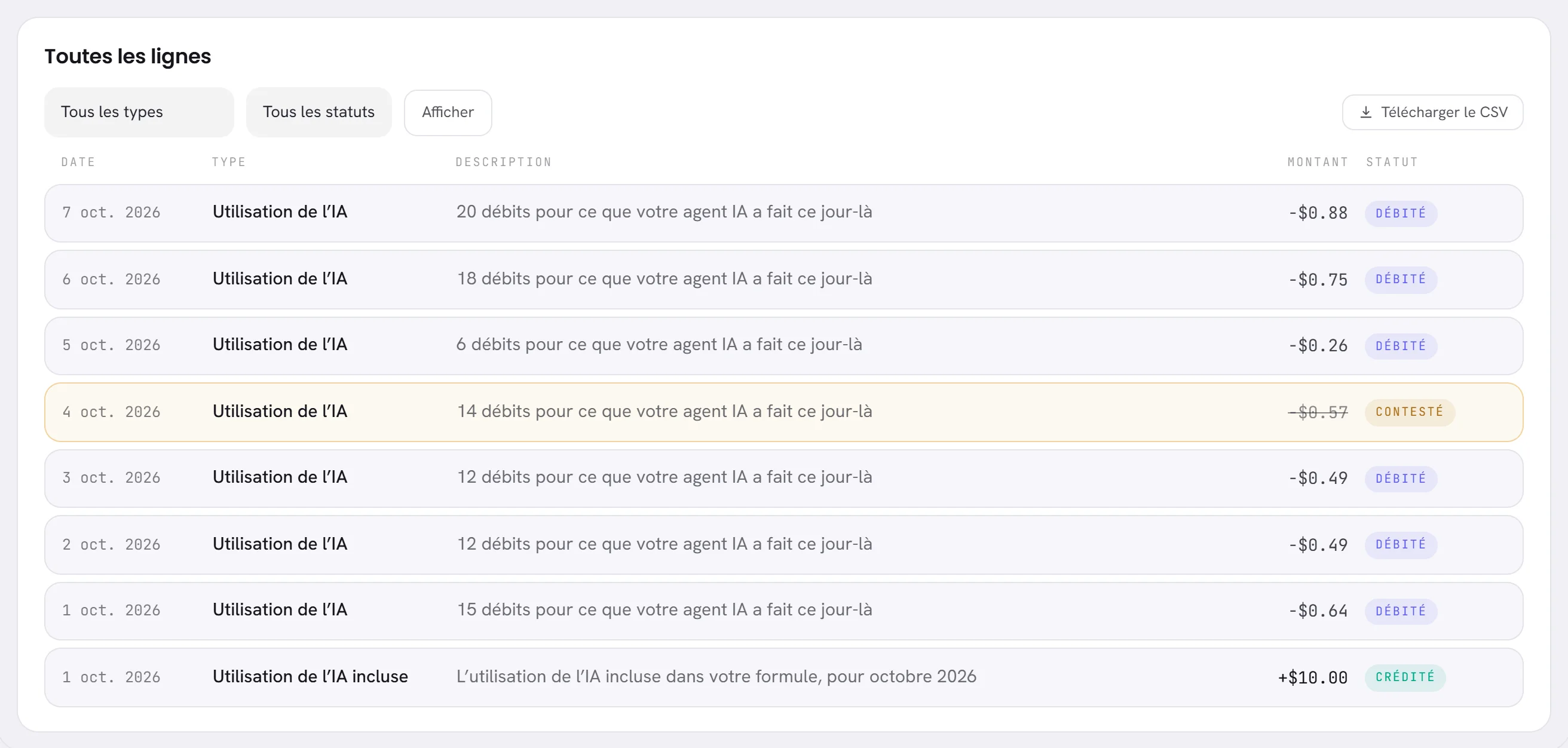Click the DÉBITÉ badge on 3 oct. row
Image resolution: width=1568 pixels, height=748 pixels.
[x=1401, y=479]
